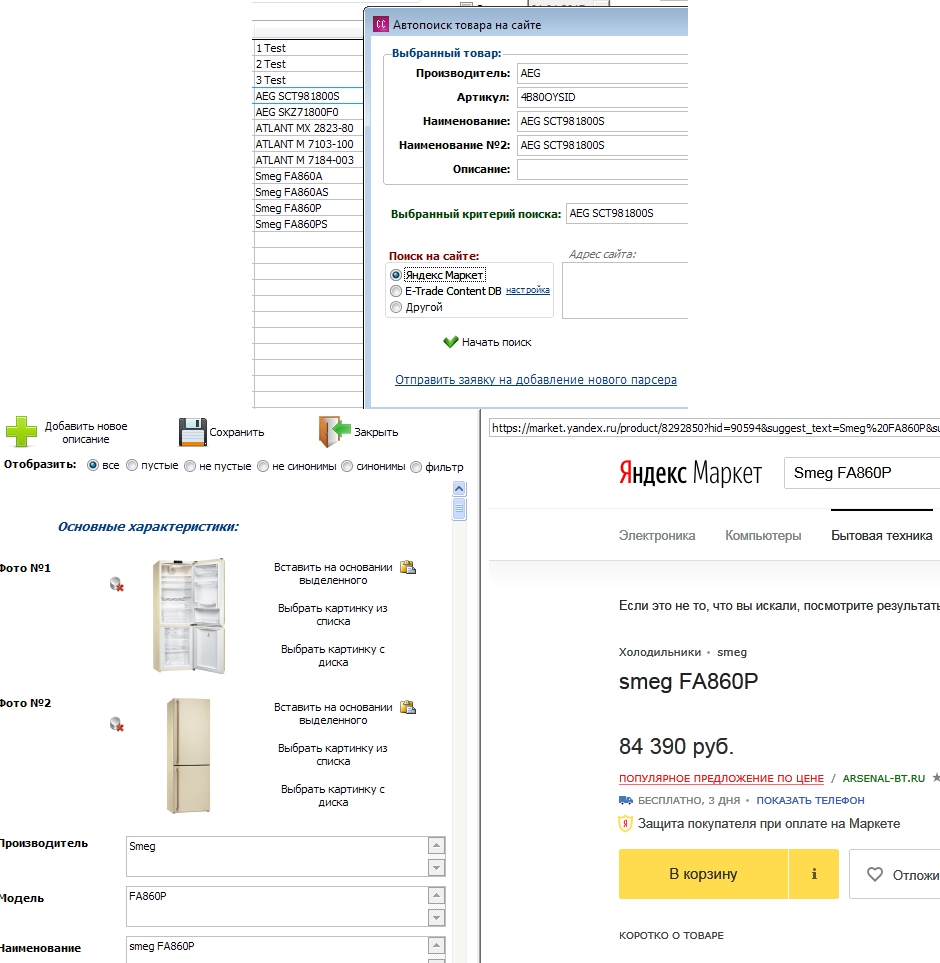Click the floppy disk Save icon
940x963 pixels.
192,432
